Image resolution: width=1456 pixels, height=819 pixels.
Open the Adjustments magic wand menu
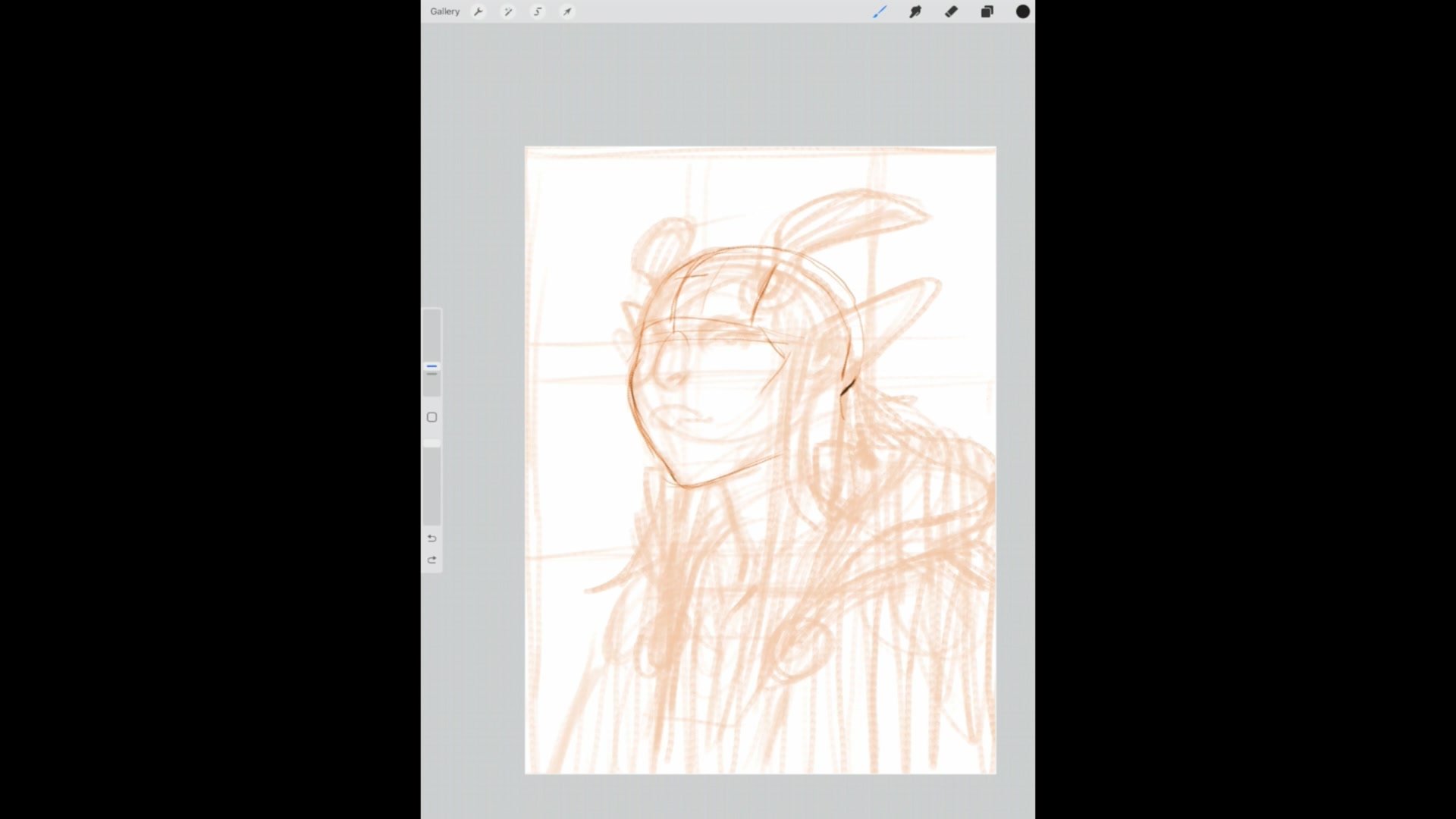click(508, 11)
